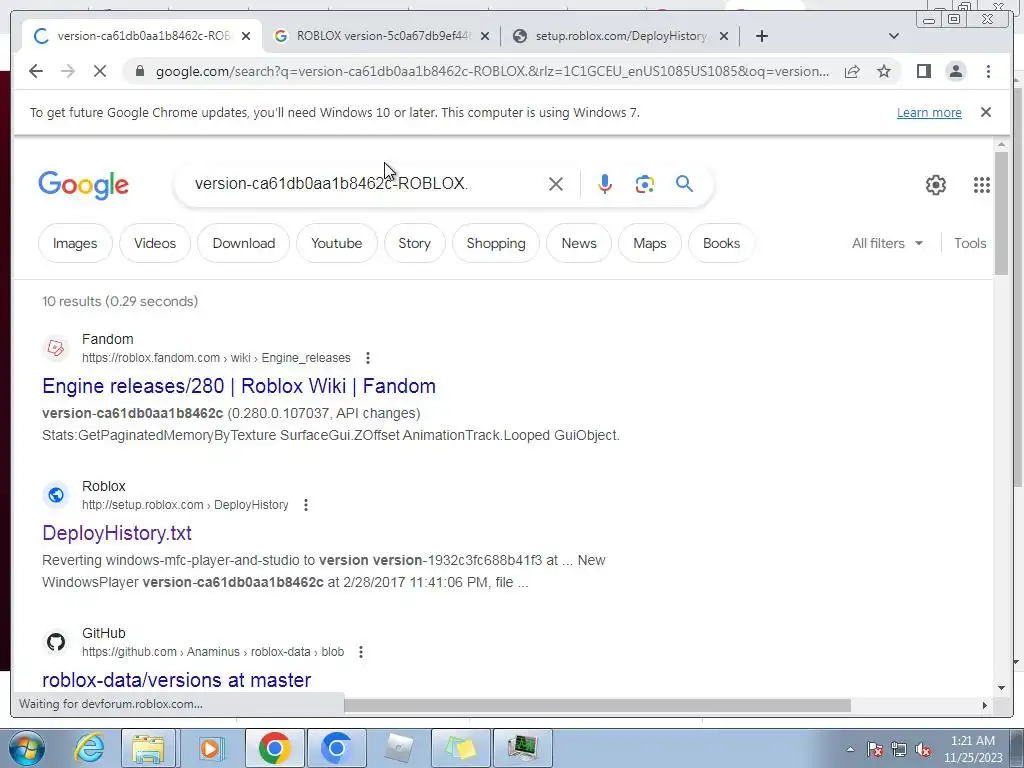Filter results by Books
The width and height of the screenshot is (1024, 768).
coord(721,243)
